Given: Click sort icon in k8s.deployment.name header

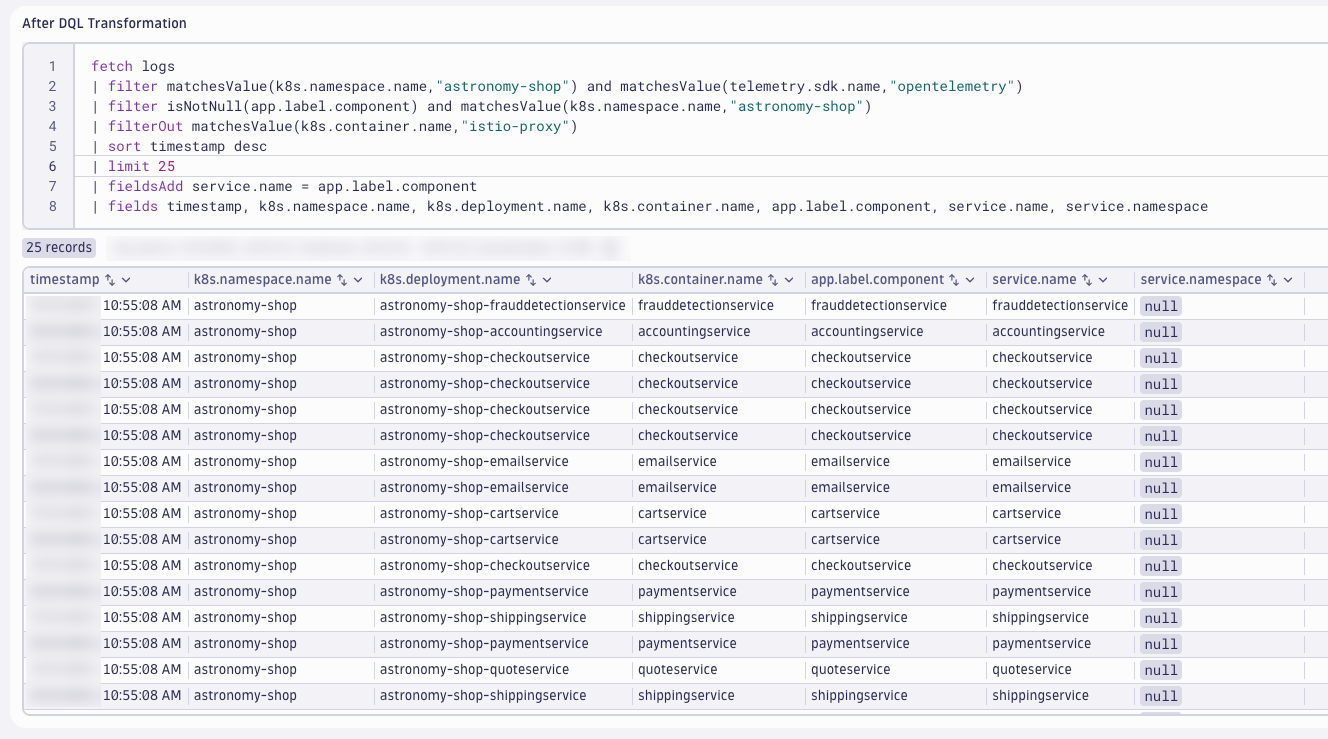Looking at the screenshot, I should pos(531,280).
